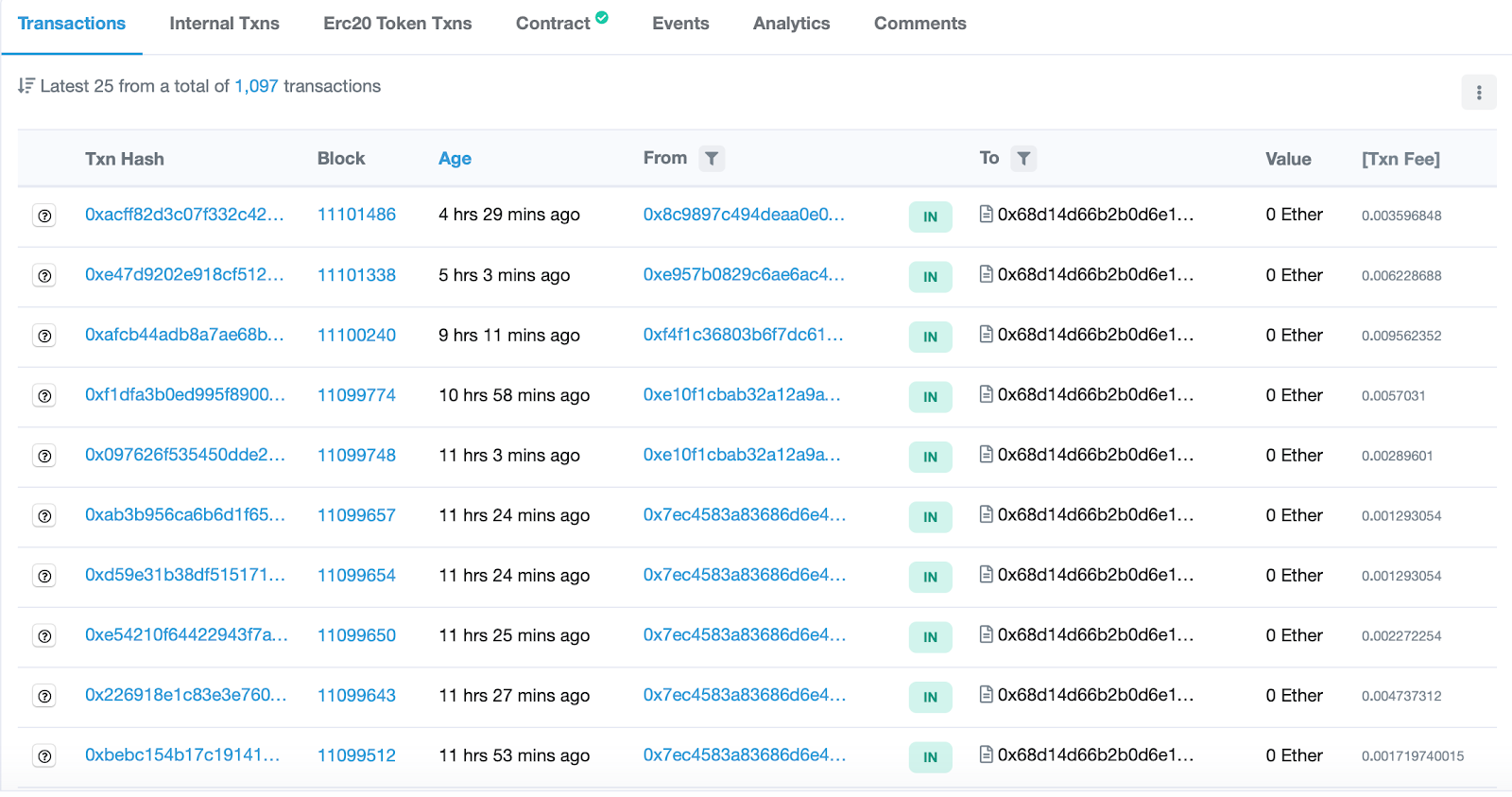
Task: Open the three-dot options menu
Action: (x=1479, y=93)
